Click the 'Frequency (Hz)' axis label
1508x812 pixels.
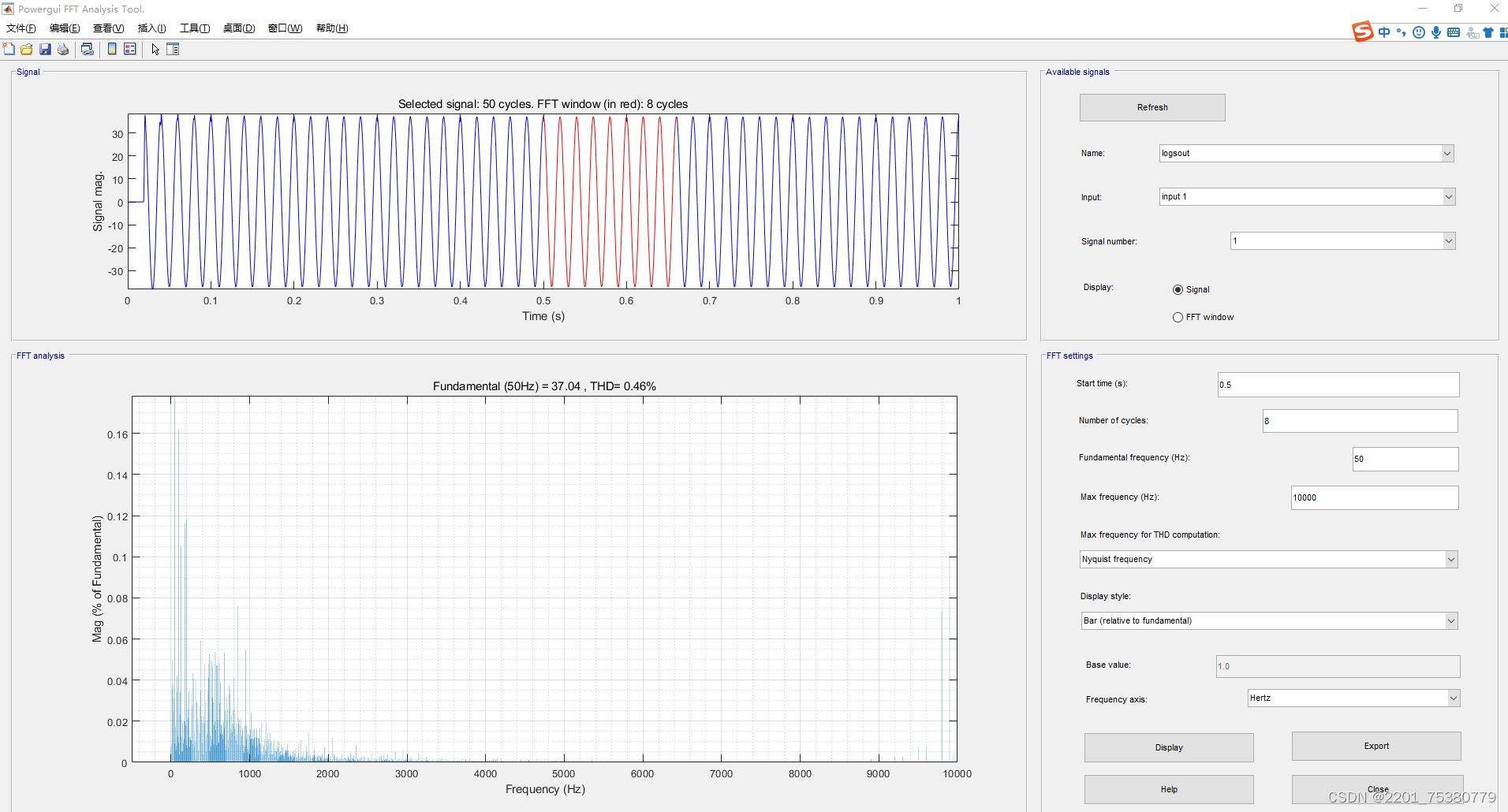coord(545,789)
